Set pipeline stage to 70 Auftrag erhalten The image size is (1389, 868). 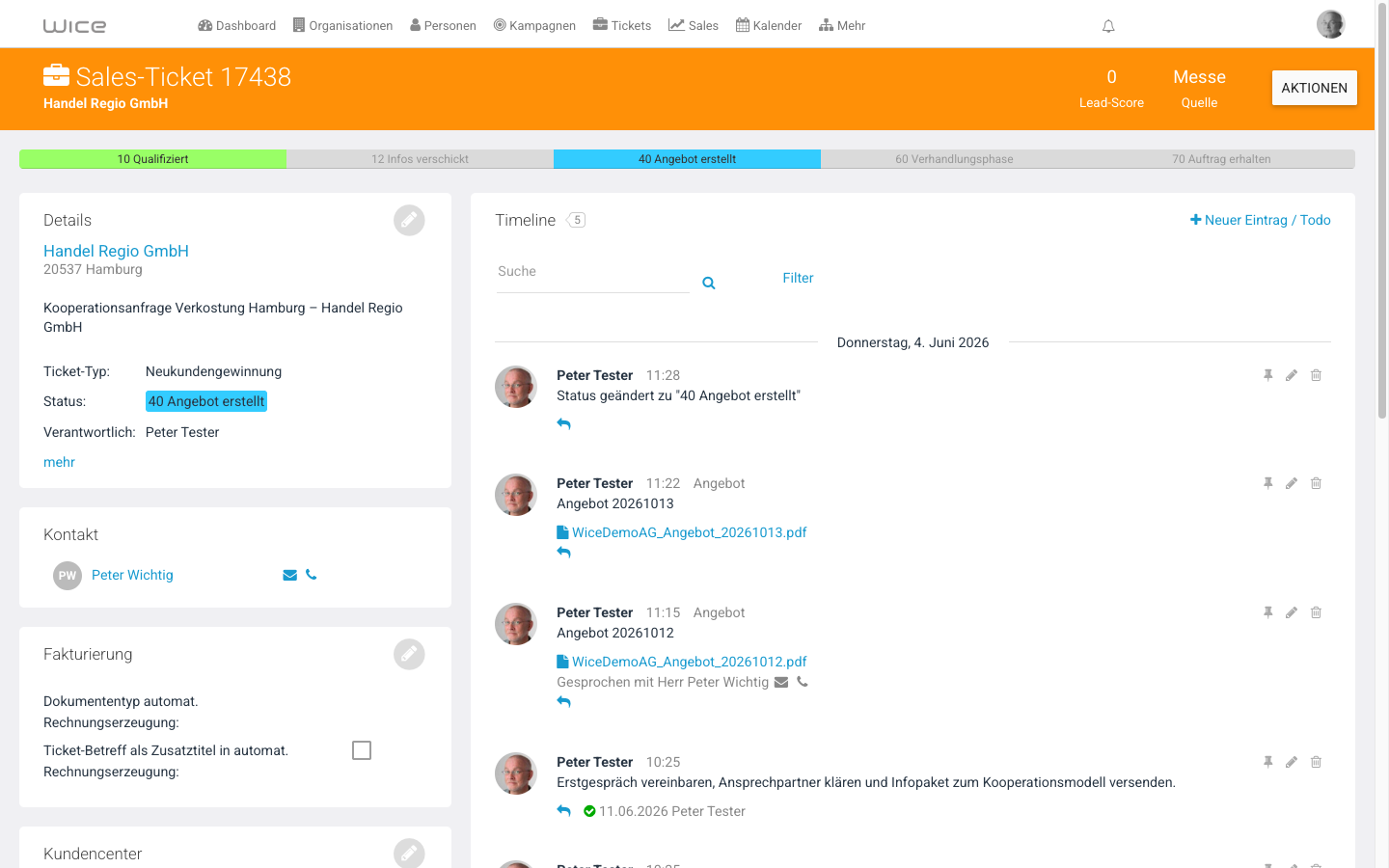pyautogui.click(x=1221, y=159)
